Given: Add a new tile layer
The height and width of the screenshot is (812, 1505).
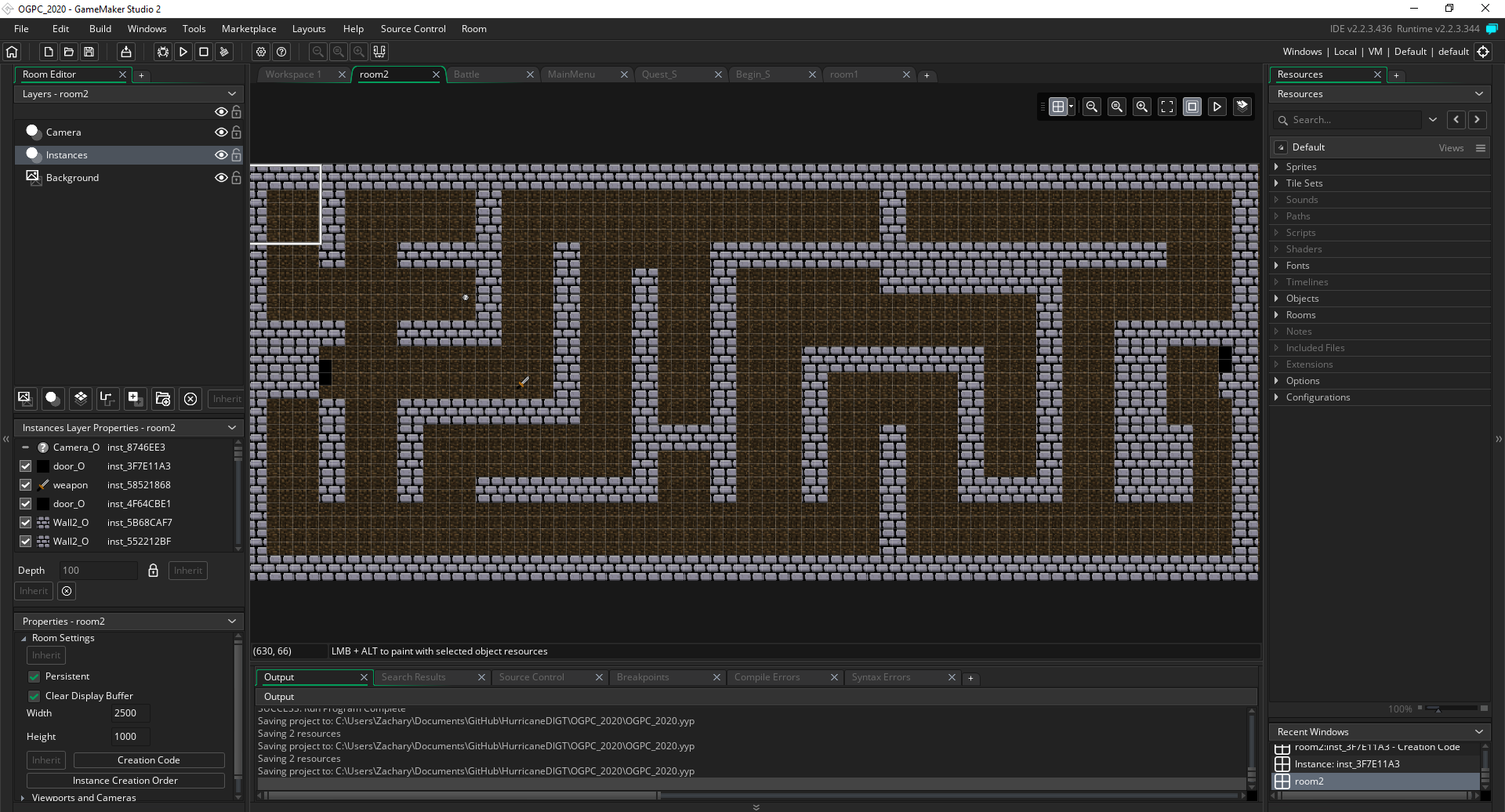Looking at the screenshot, I should point(80,399).
